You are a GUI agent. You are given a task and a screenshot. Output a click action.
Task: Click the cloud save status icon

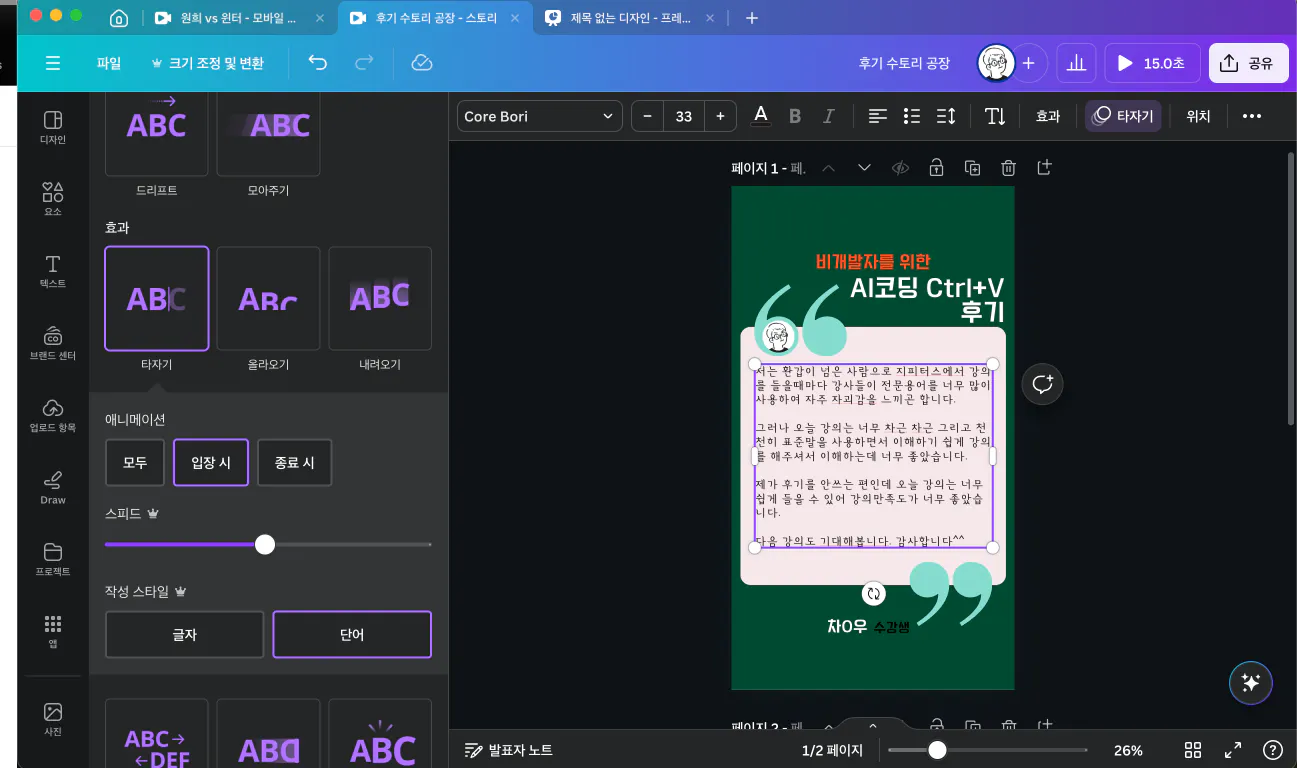421,63
